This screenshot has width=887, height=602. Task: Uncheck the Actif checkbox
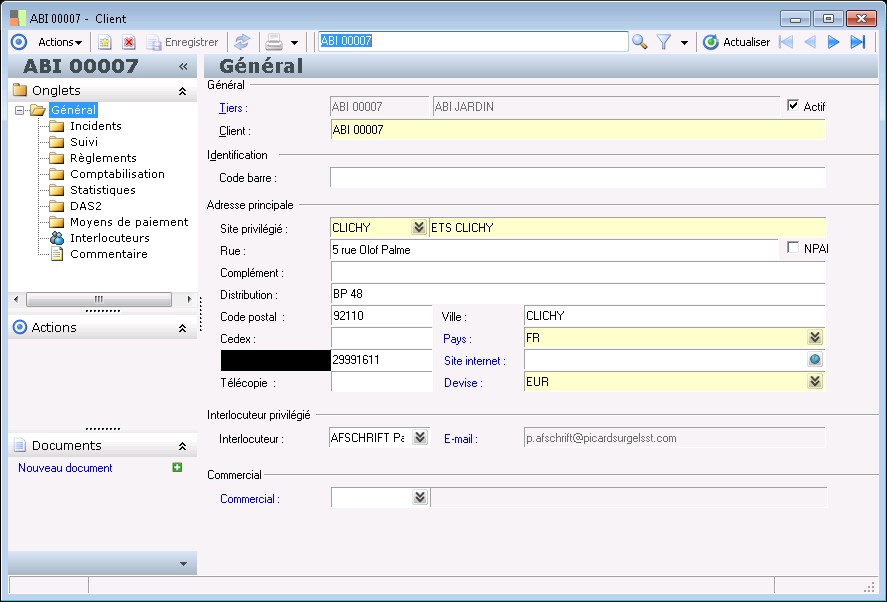tap(794, 106)
